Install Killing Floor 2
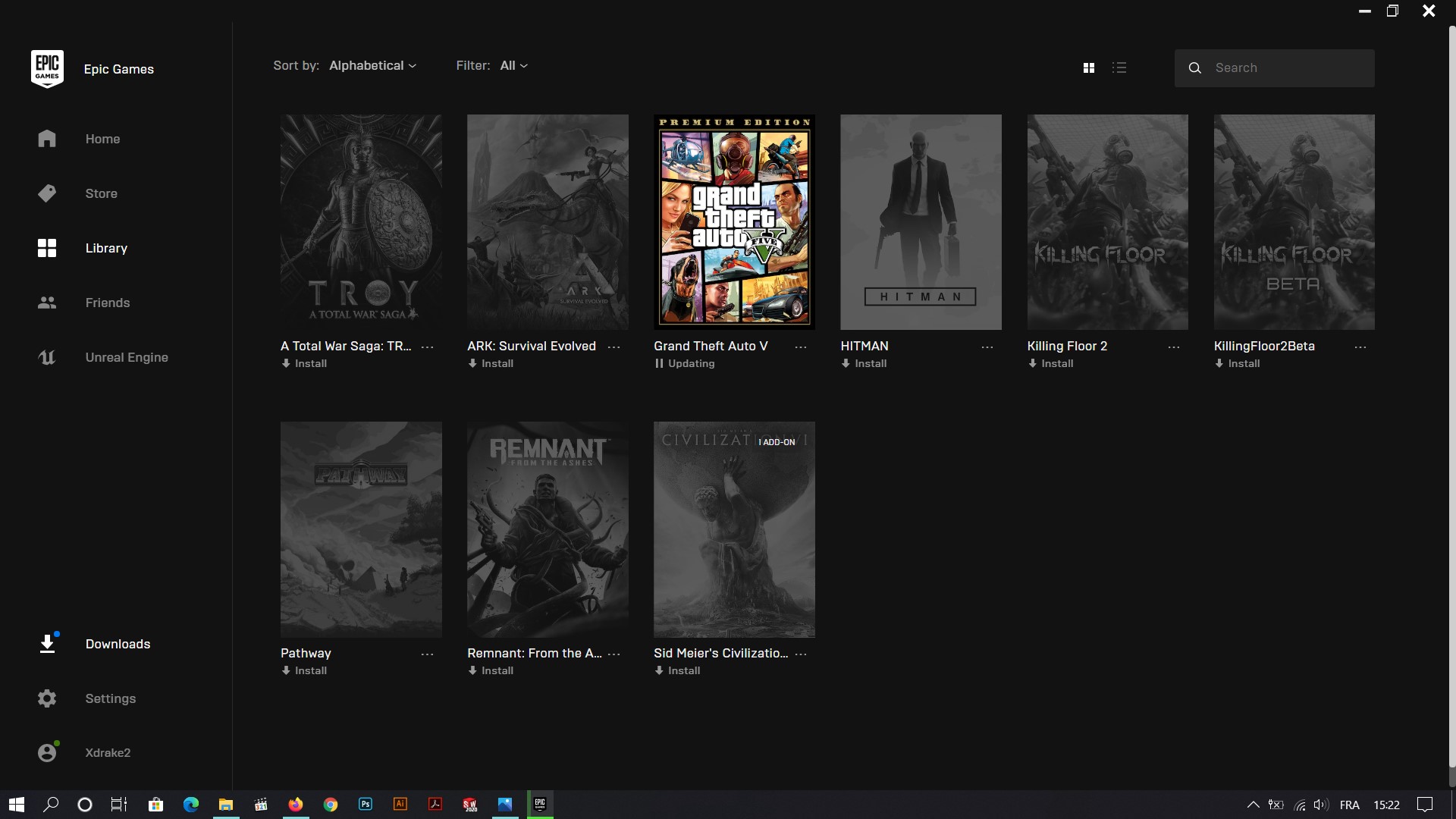 [x=1050, y=363]
